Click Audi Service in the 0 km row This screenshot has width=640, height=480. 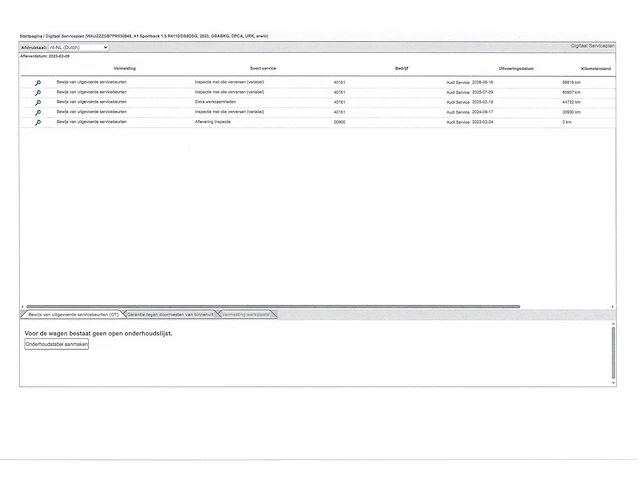(458, 122)
